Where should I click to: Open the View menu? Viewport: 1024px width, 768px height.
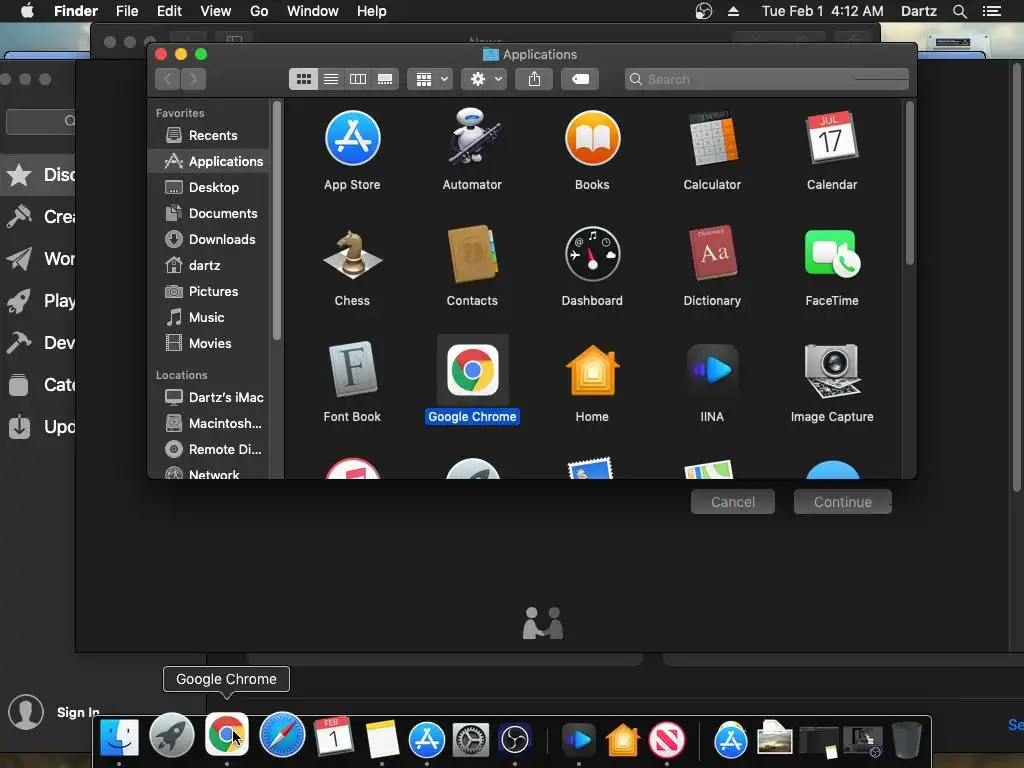[x=216, y=11]
